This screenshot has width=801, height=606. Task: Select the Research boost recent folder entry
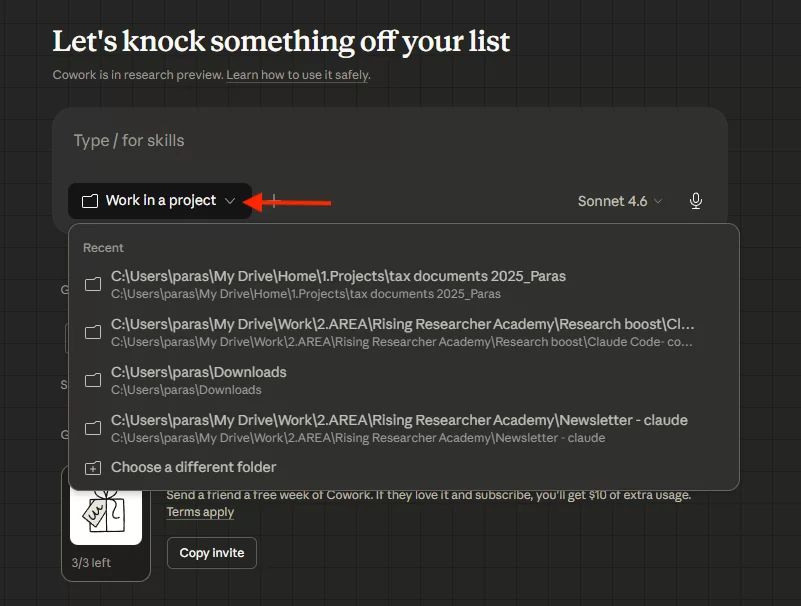click(402, 332)
